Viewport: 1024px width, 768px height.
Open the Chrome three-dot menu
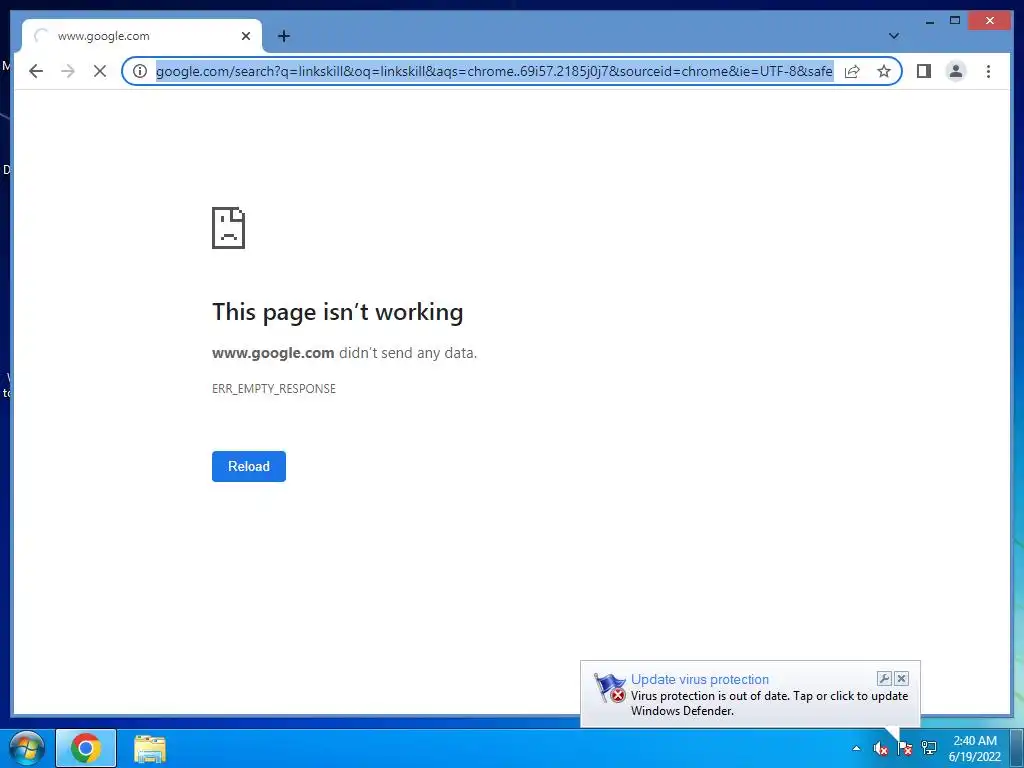(x=988, y=71)
